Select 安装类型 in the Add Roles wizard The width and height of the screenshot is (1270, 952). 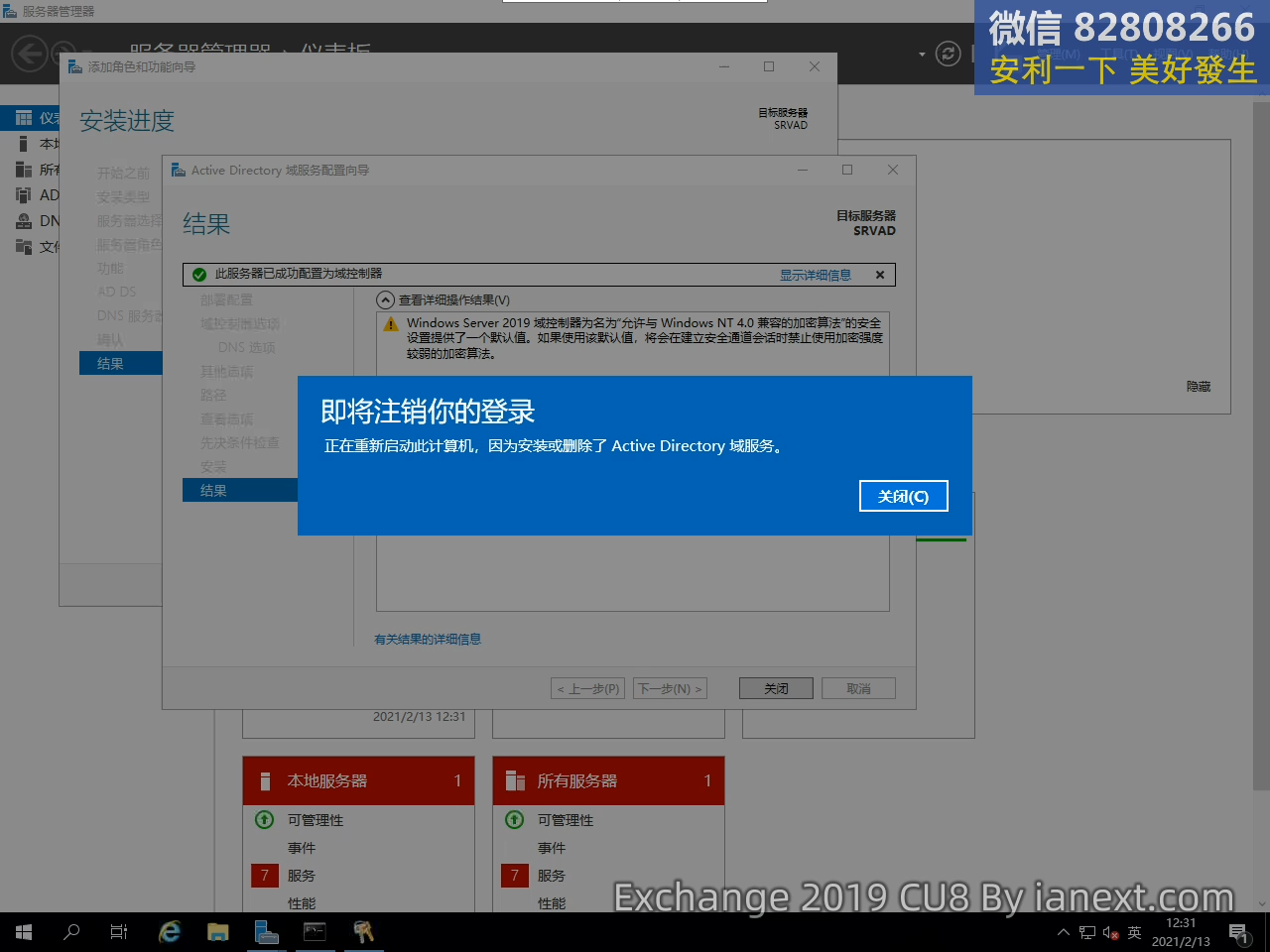tap(123, 196)
